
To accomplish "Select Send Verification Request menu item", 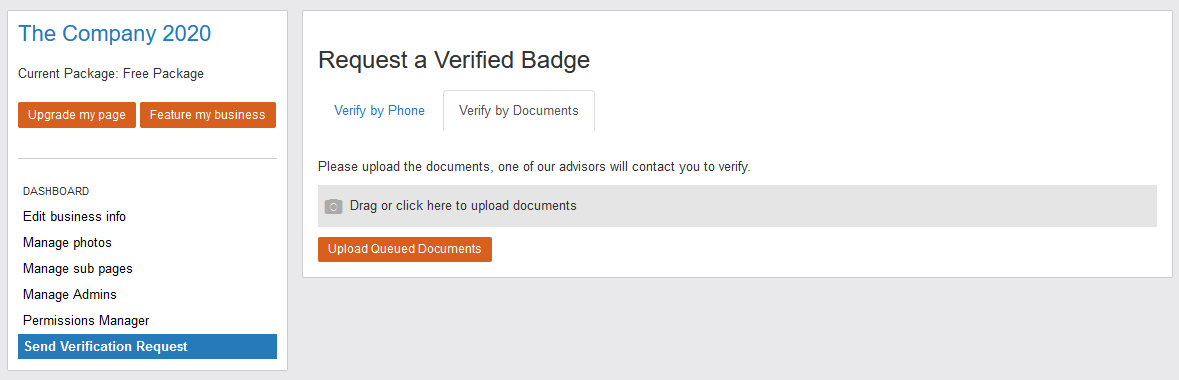I will pos(147,346).
